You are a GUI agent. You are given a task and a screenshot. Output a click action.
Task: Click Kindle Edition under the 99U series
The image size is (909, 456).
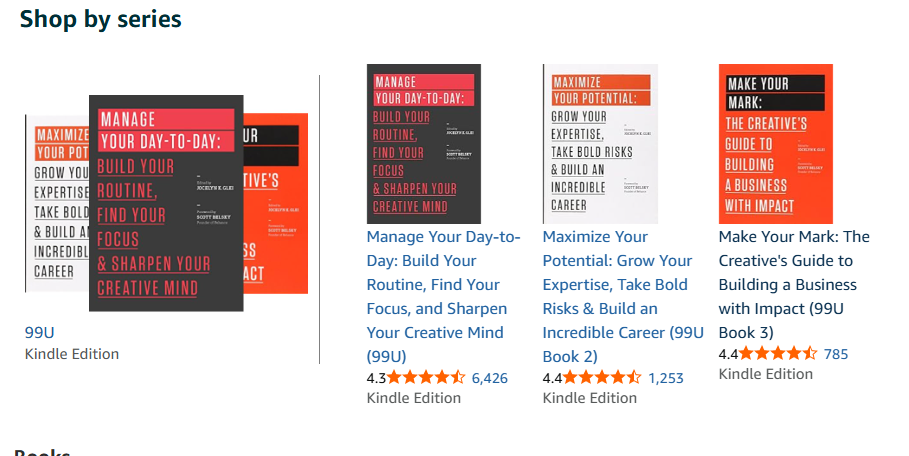(72, 354)
